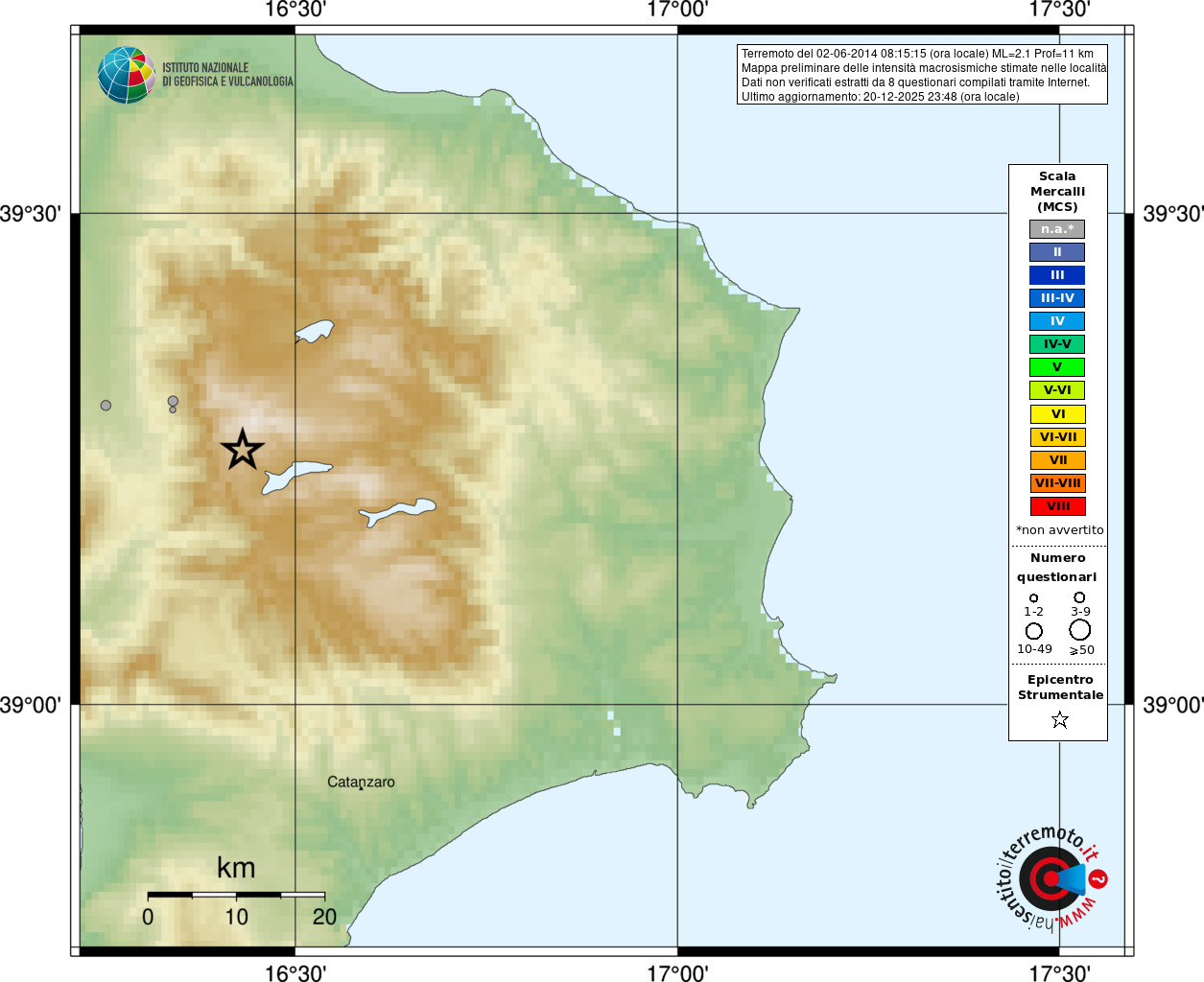Click the epicenter star on the map

click(x=243, y=449)
